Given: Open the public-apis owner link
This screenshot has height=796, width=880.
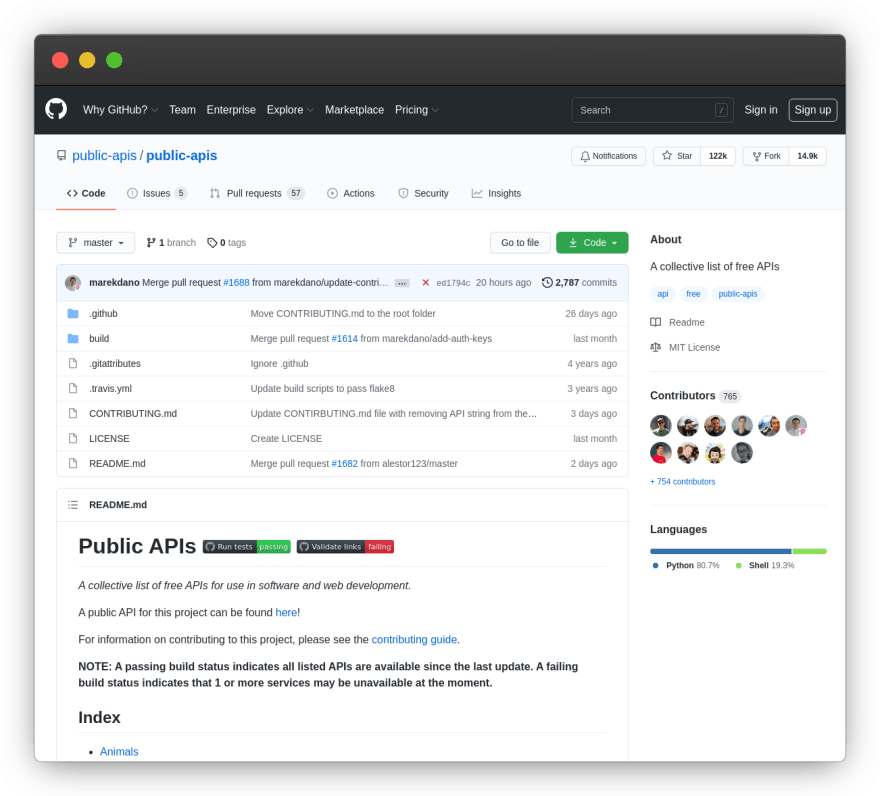Looking at the screenshot, I should (104, 155).
